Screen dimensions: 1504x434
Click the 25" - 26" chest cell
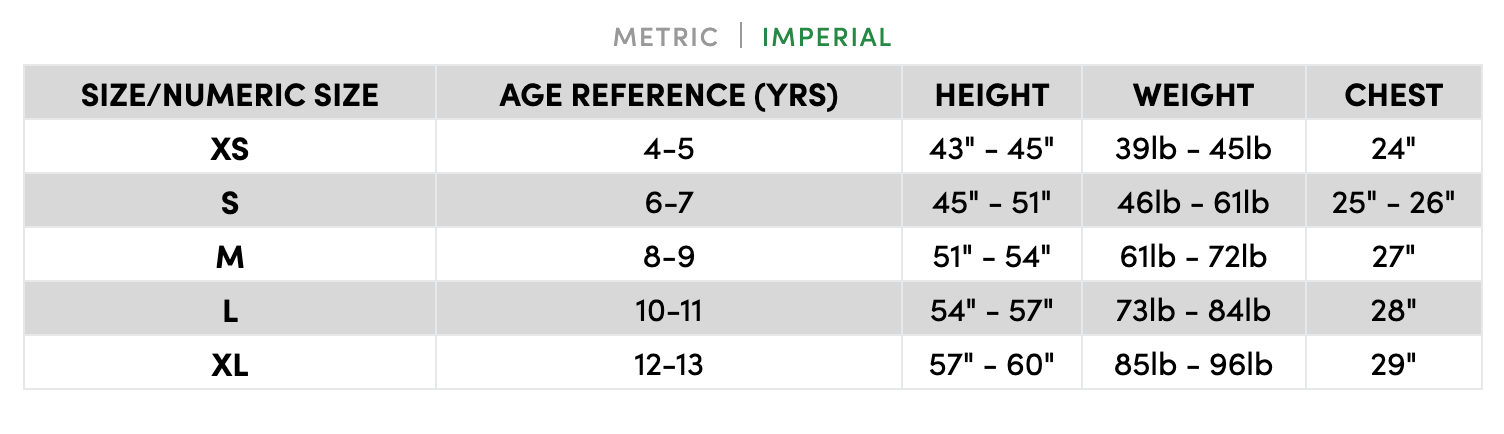[1393, 203]
